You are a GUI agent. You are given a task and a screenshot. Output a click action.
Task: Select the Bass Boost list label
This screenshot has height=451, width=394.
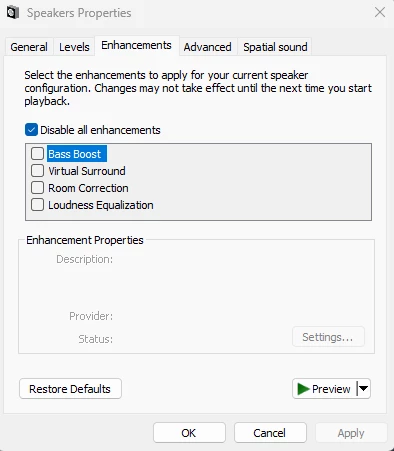[x=77, y=154]
